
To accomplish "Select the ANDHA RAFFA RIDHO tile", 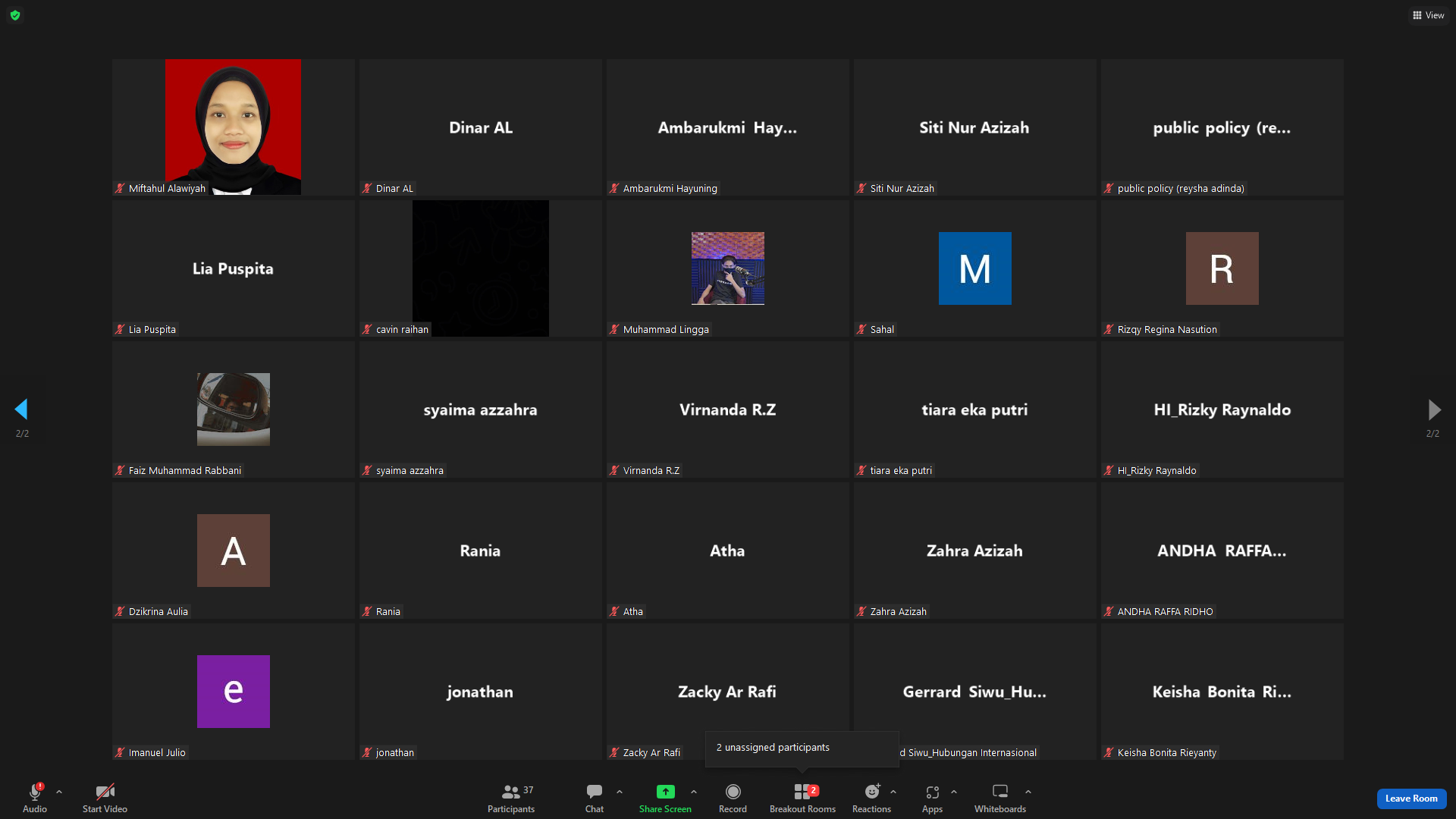I will click(1222, 551).
